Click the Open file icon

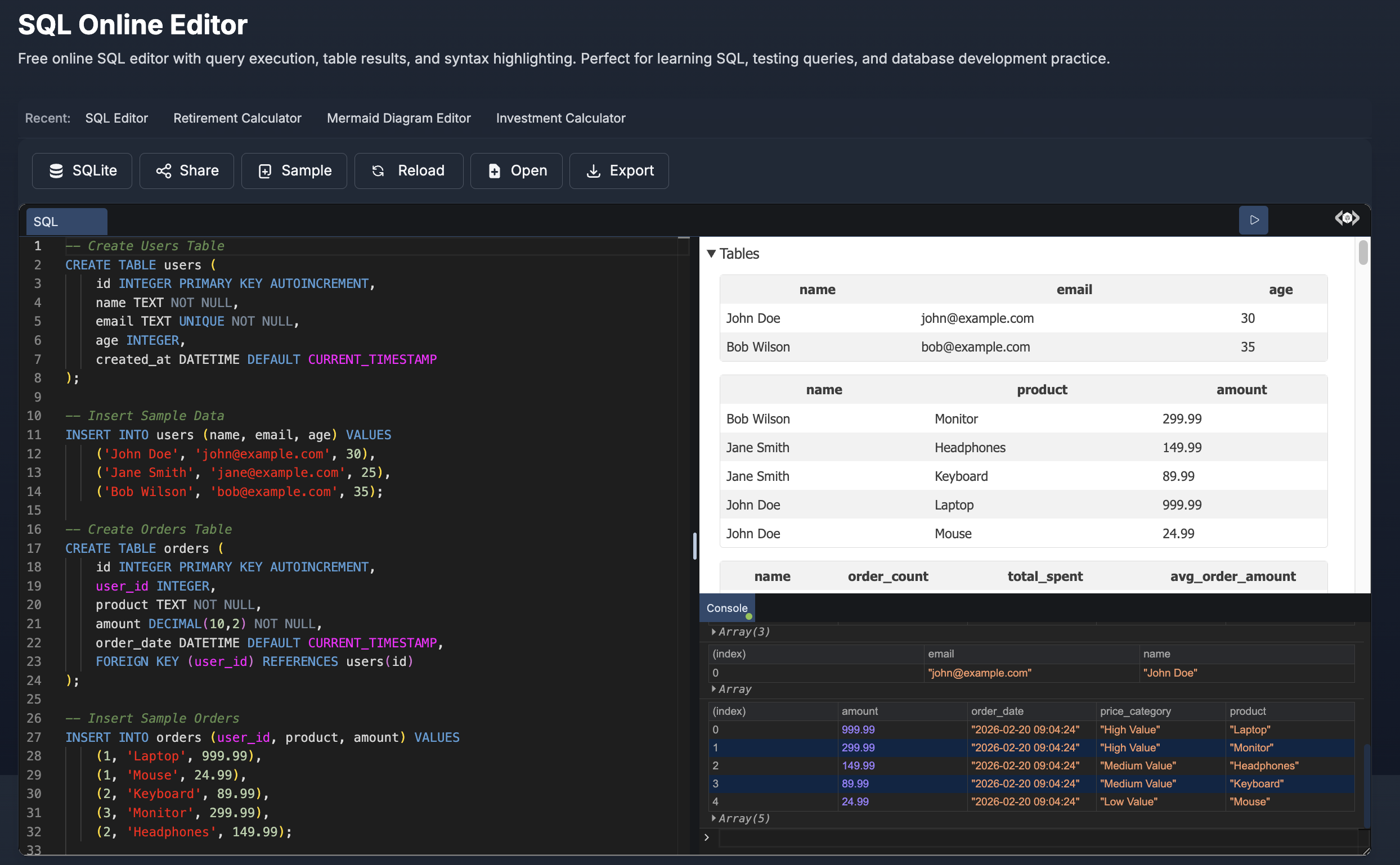[x=495, y=171]
